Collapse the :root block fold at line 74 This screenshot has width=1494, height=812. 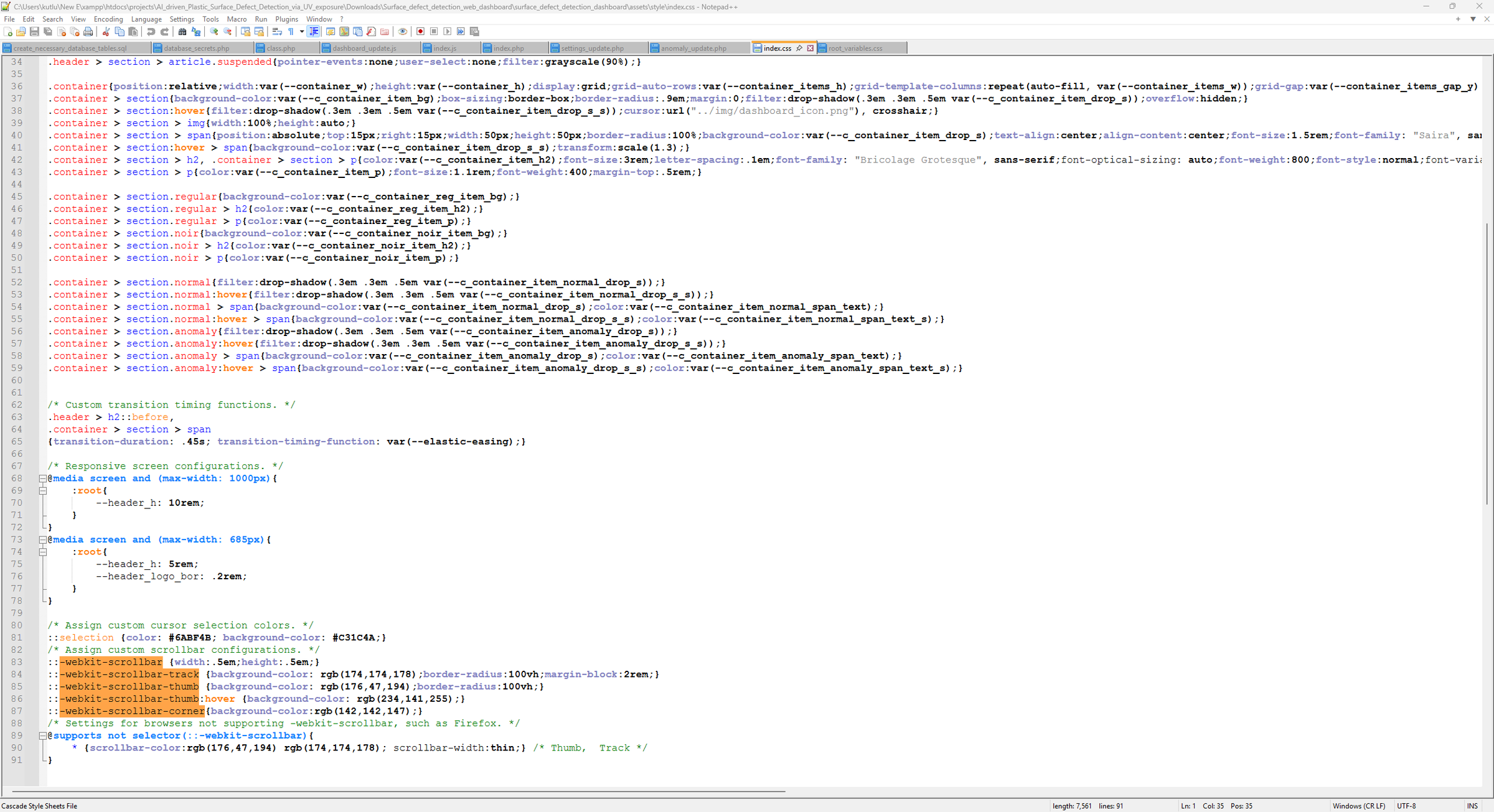(x=43, y=552)
